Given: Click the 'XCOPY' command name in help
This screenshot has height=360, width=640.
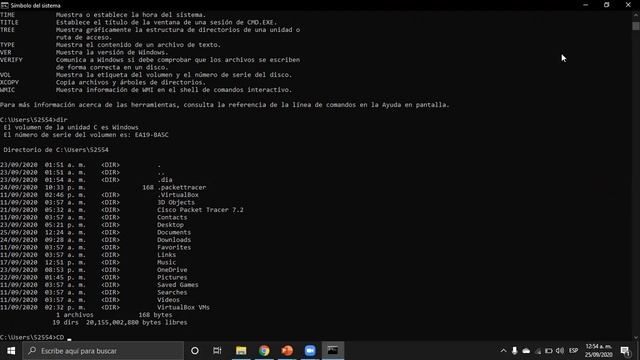Looking at the screenshot, I should point(9,82).
